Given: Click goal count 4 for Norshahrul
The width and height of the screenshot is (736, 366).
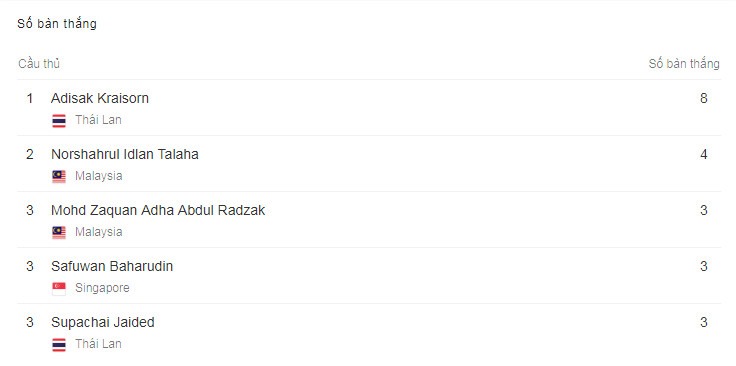Looking at the screenshot, I should pos(703,154).
